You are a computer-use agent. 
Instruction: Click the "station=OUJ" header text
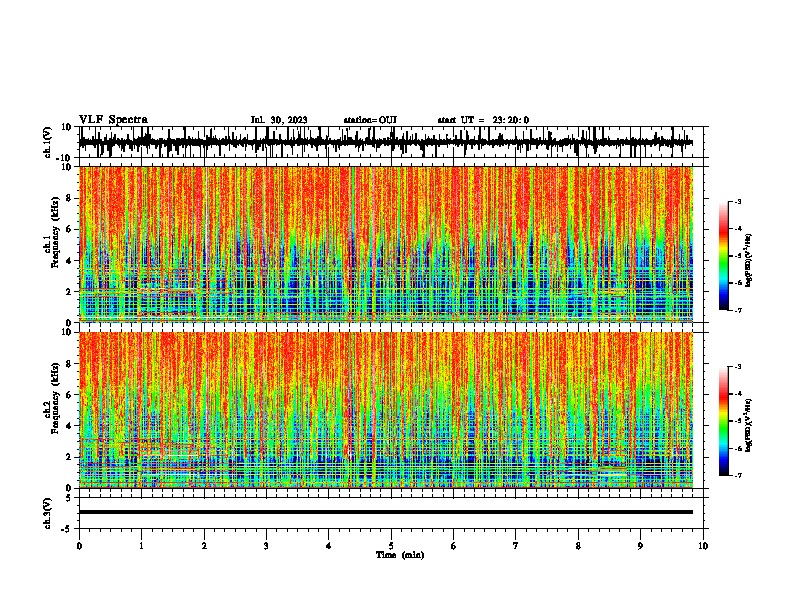370,120
